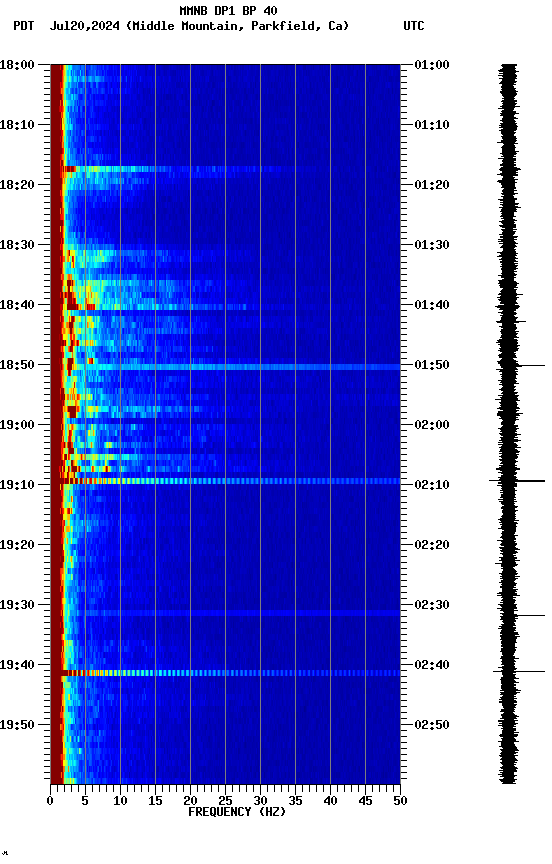Screen dimensions: 552x864
Task: Click the 50 Hz axis tick label
Action: tap(400, 801)
